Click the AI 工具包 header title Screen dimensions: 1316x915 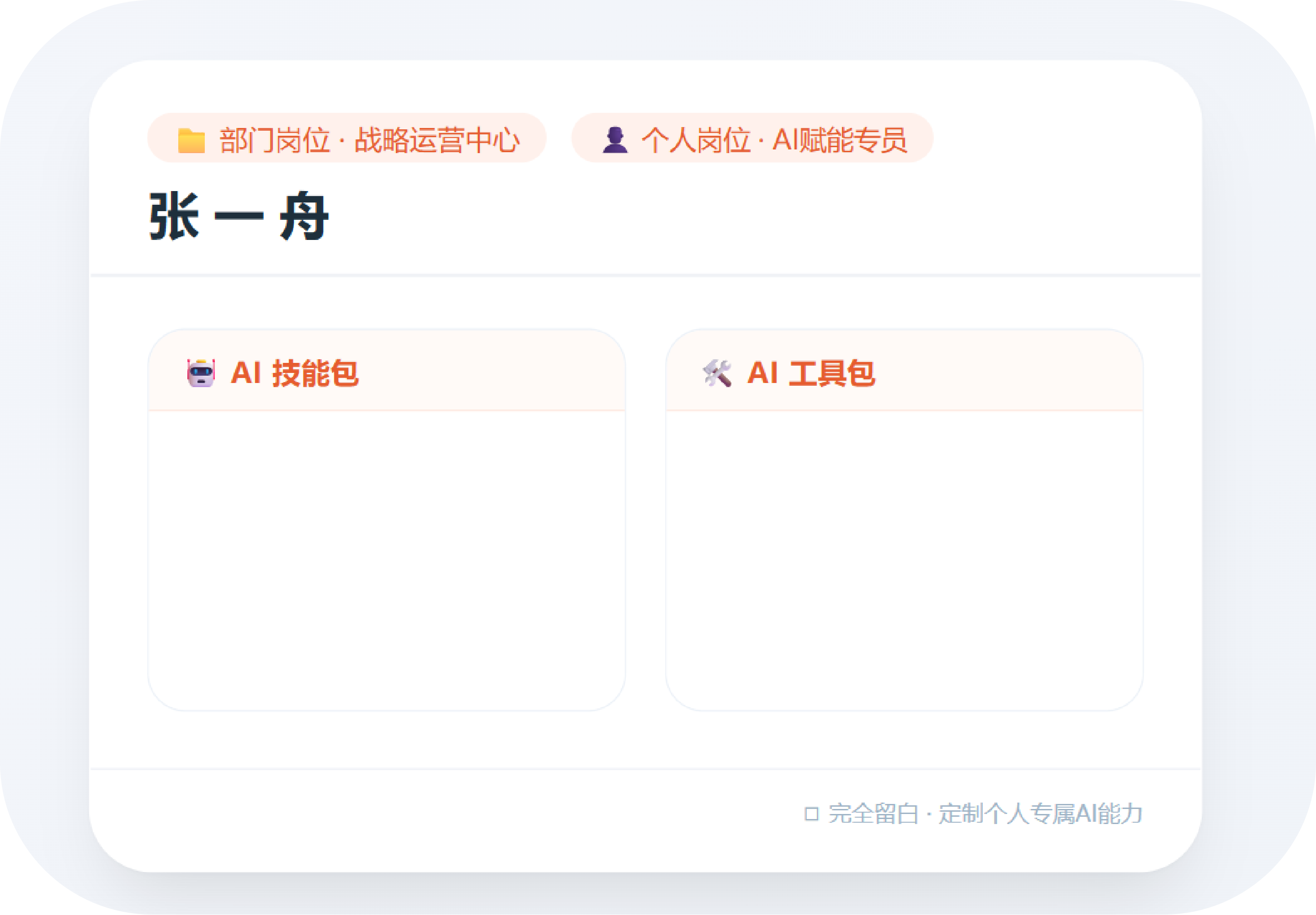pyautogui.click(x=811, y=373)
